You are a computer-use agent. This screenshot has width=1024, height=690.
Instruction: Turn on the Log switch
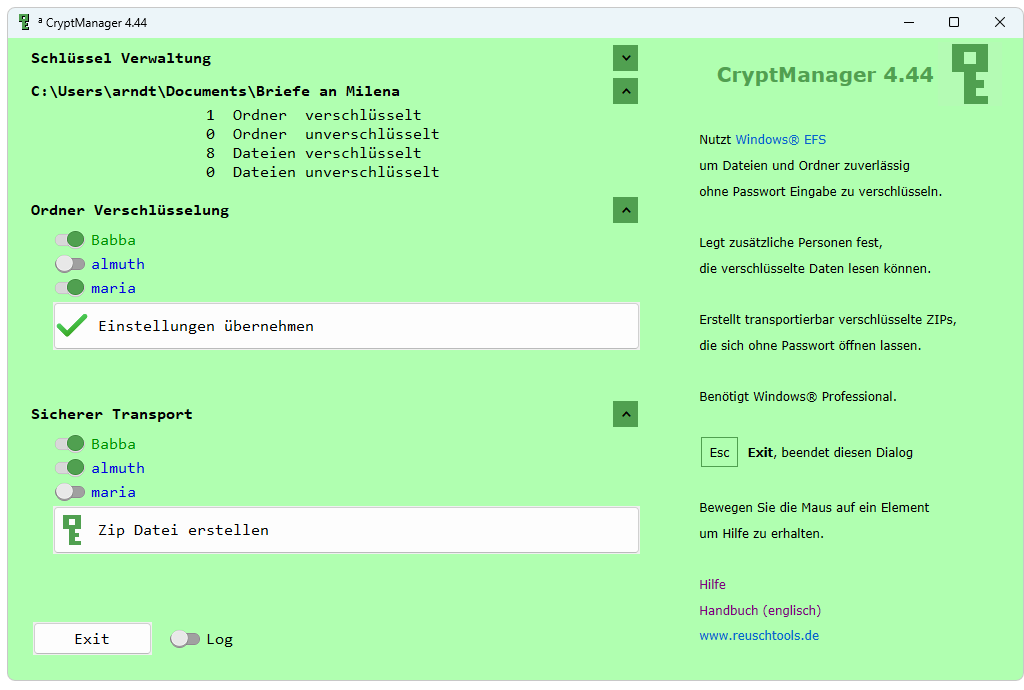click(x=185, y=639)
